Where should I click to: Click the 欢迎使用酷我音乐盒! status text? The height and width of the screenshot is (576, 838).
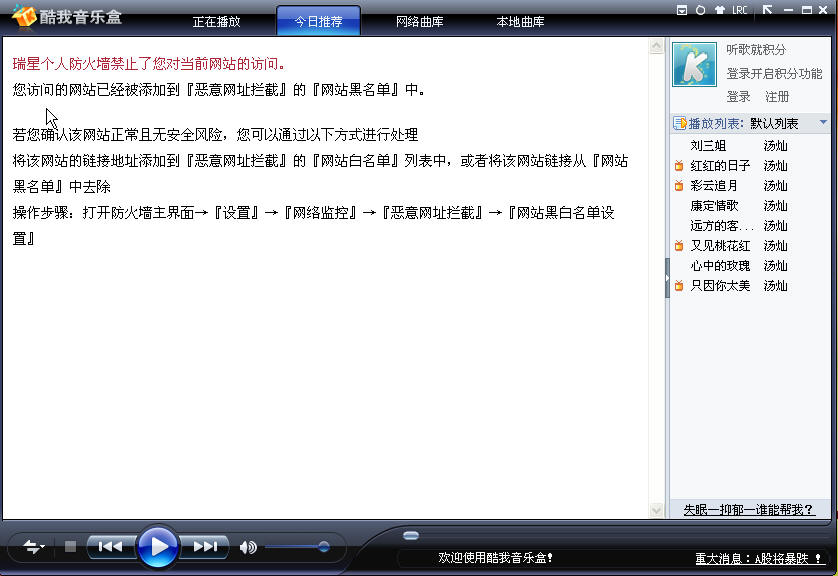pos(495,558)
